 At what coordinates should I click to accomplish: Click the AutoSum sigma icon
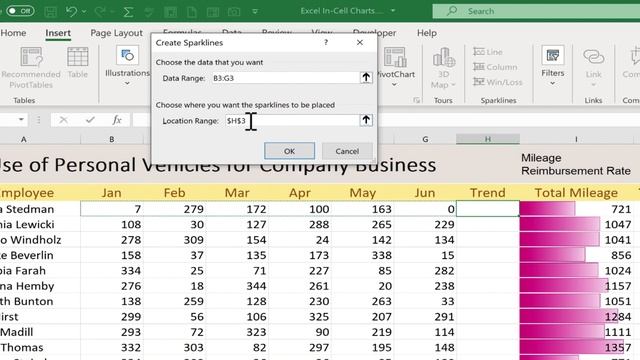(x=129, y=11)
